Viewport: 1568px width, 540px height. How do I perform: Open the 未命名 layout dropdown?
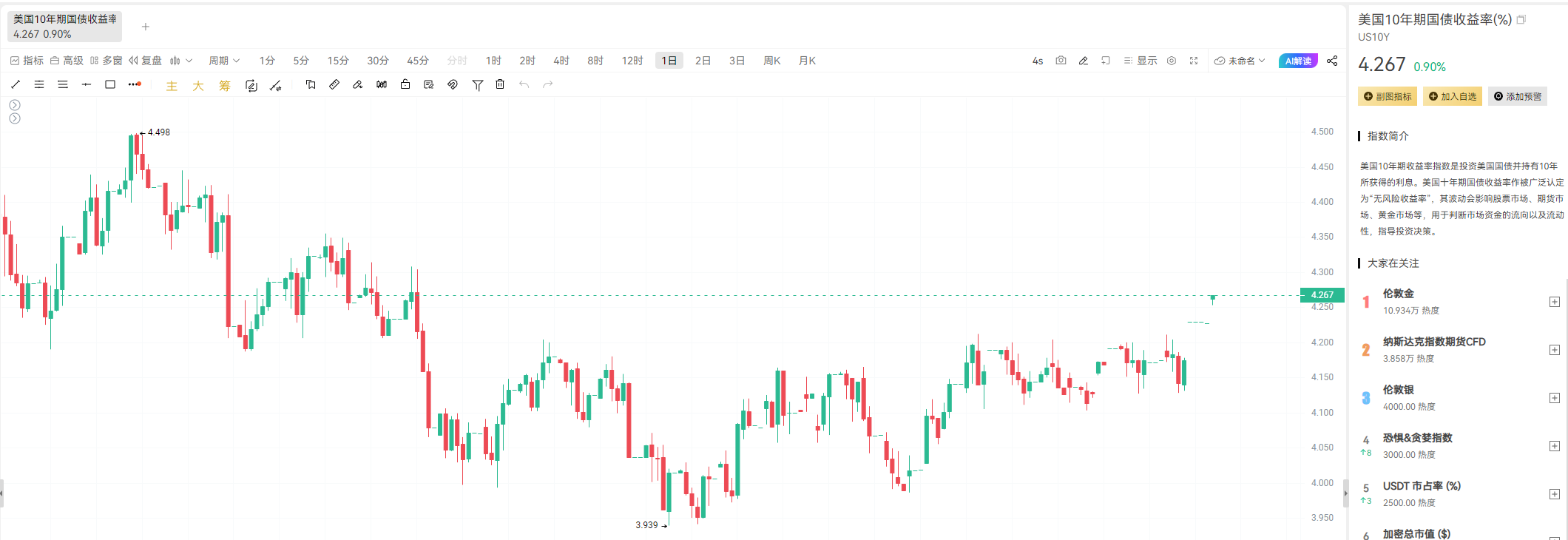click(1240, 61)
